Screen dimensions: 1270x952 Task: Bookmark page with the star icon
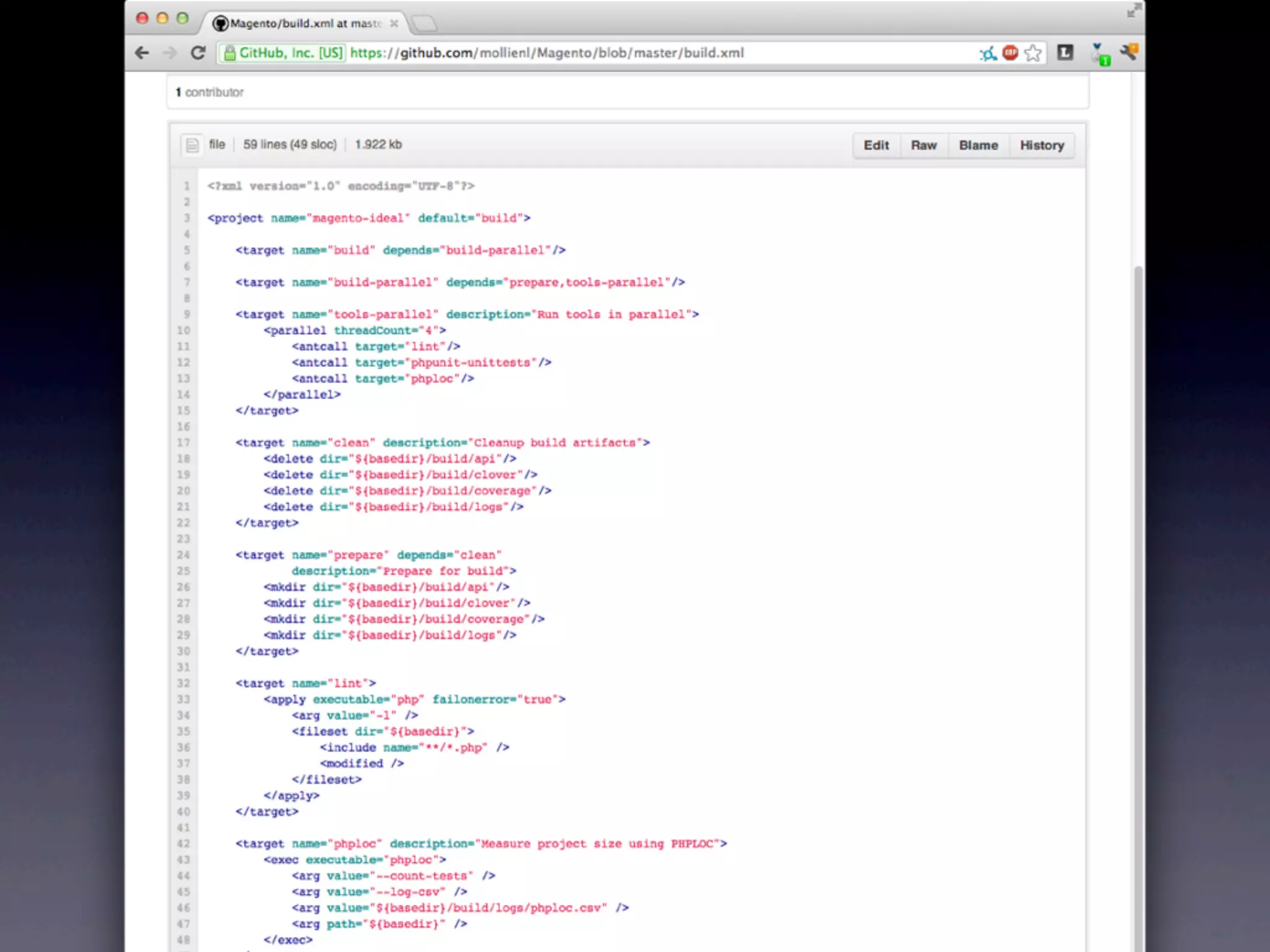[1032, 53]
